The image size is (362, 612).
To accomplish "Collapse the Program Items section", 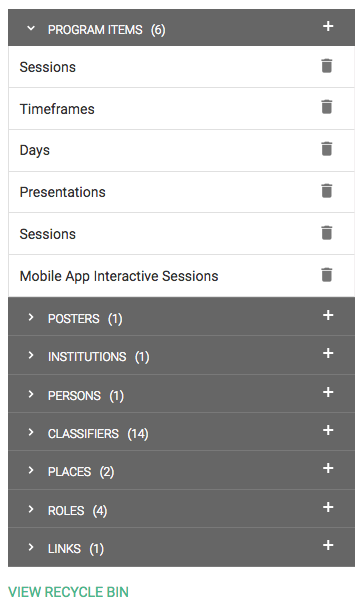I will (x=31, y=28).
